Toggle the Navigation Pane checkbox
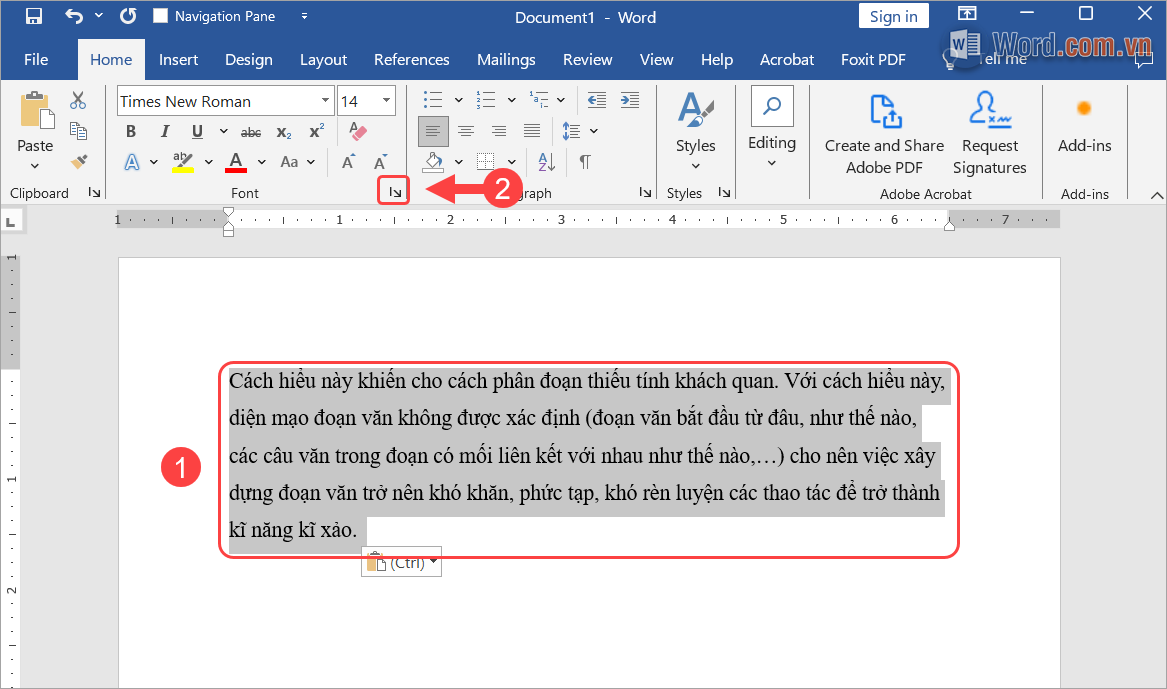 [x=160, y=16]
